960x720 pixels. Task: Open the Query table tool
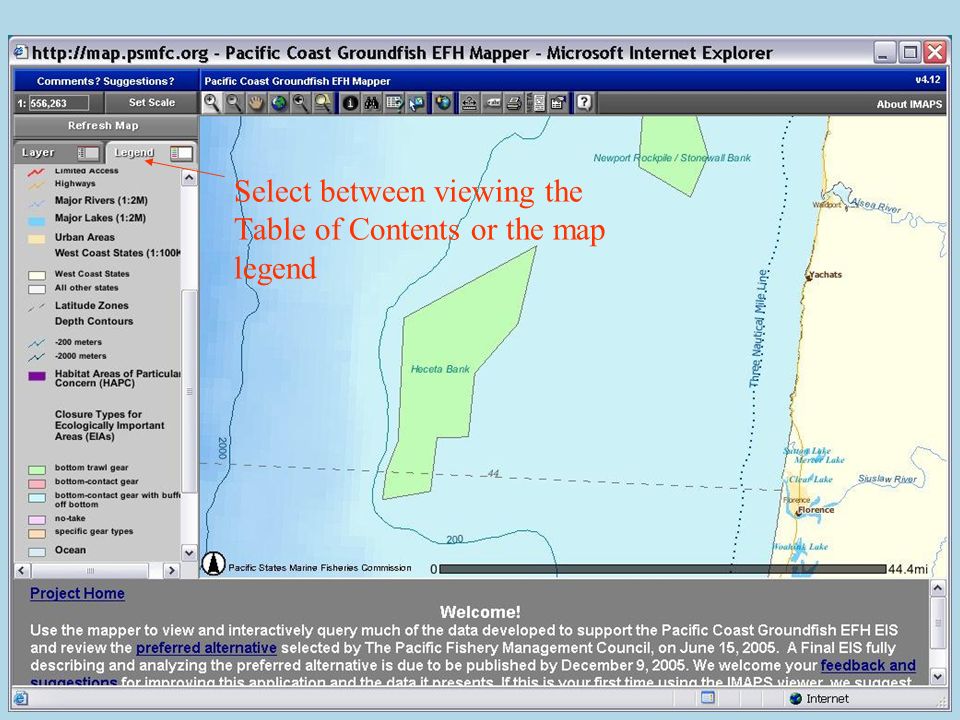(x=394, y=103)
